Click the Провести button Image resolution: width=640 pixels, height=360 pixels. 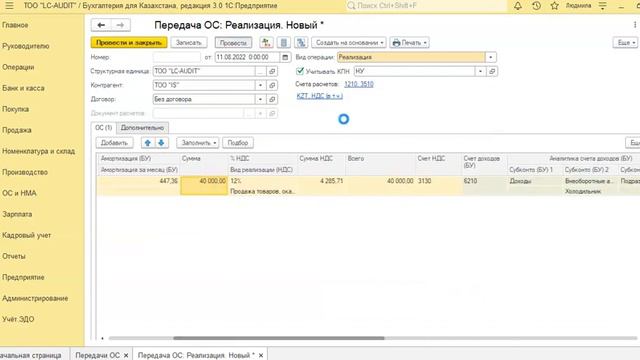[233, 42]
